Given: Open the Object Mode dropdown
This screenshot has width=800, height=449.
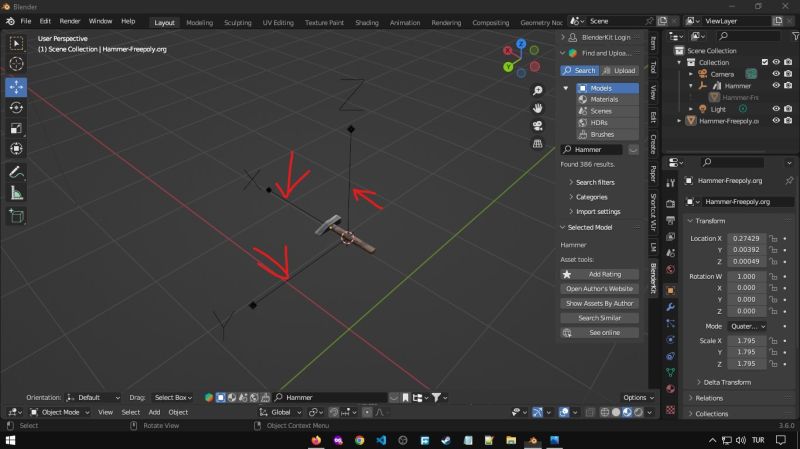Looking at the screenshot, I should 60,412.
